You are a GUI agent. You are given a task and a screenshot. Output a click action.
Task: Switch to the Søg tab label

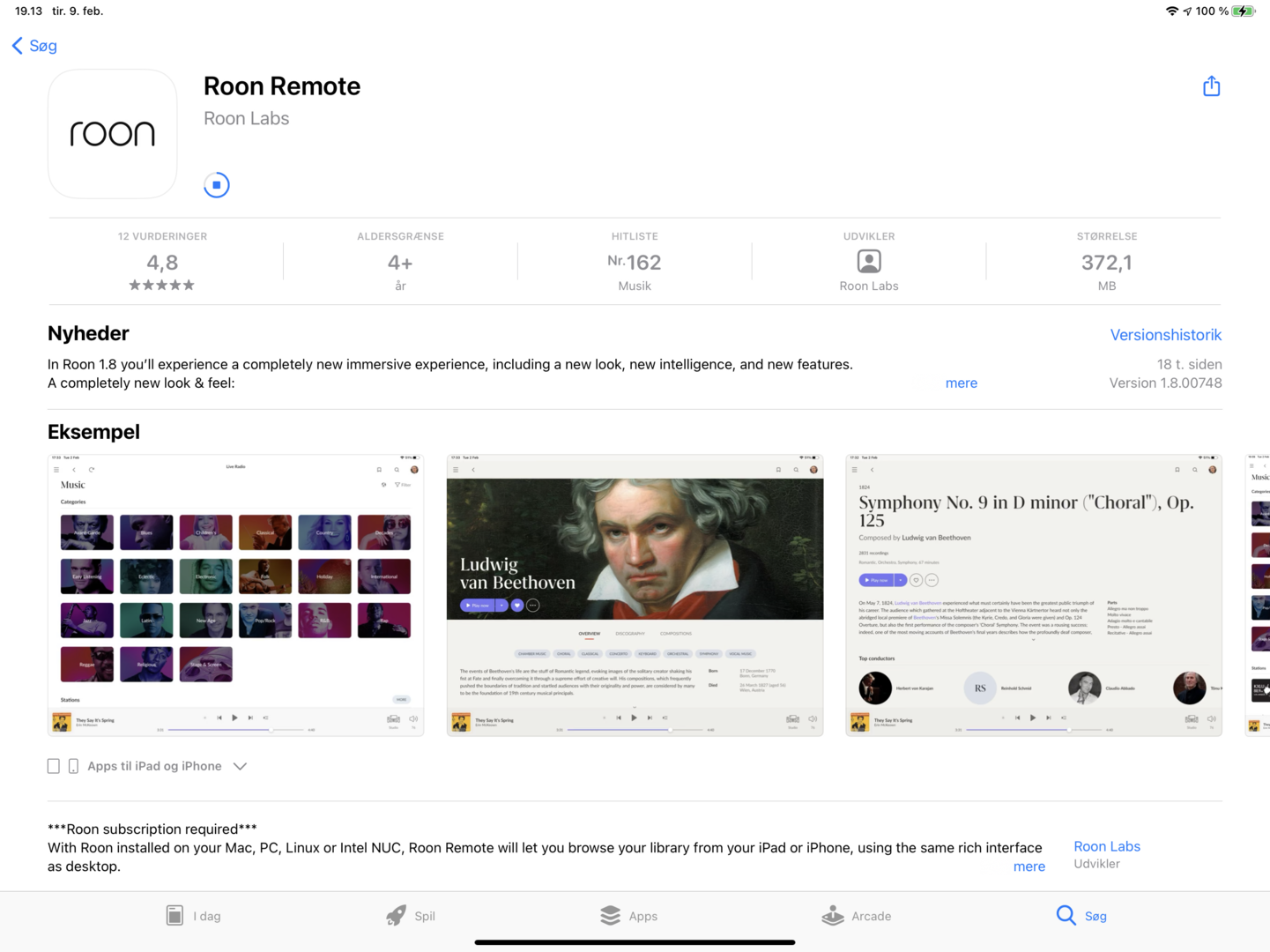1095,916
